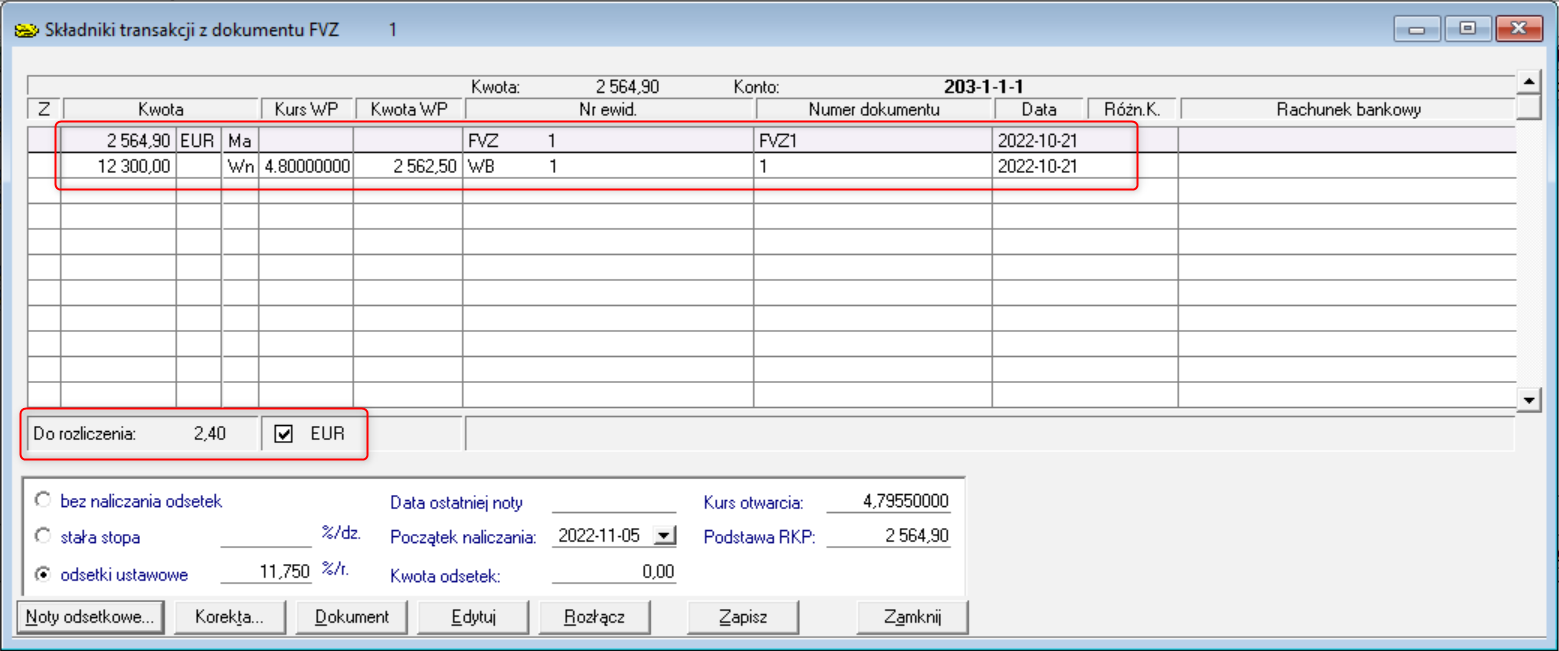Click the 'Do rozliczenia' value 2,40
This screenshot has width=1559, height=651.
[x=210, y=434]
